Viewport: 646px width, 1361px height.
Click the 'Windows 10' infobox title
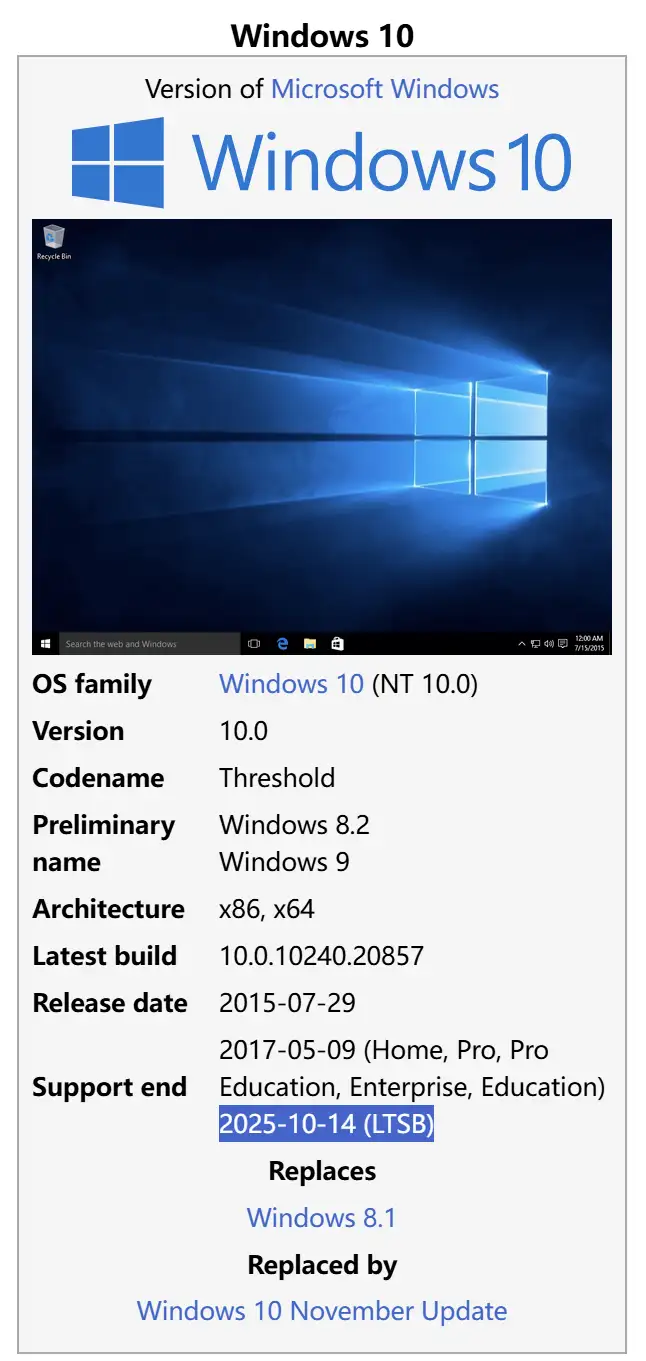322,36
